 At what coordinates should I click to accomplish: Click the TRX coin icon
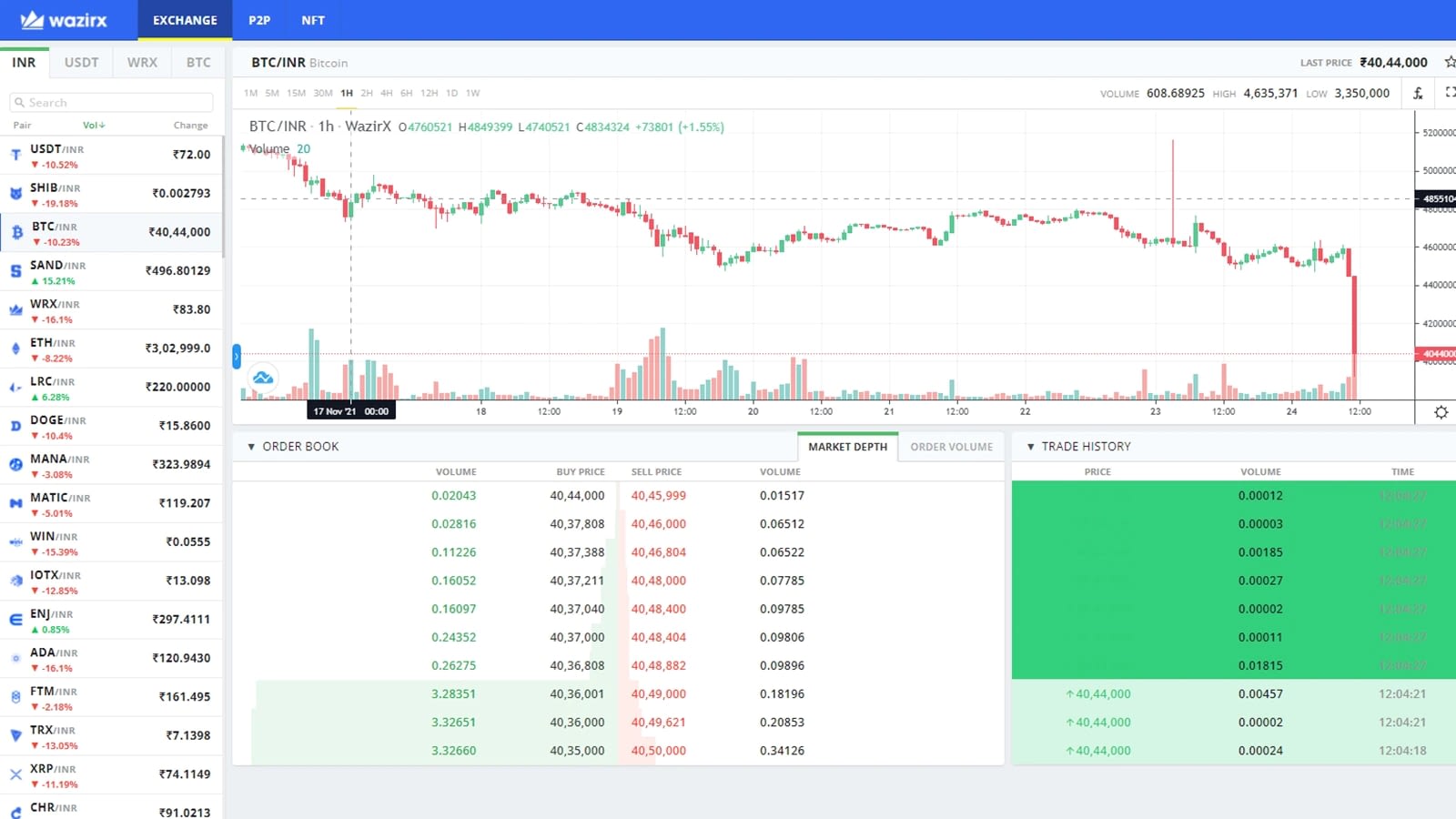pyautogui.click(x=15, y=735)
